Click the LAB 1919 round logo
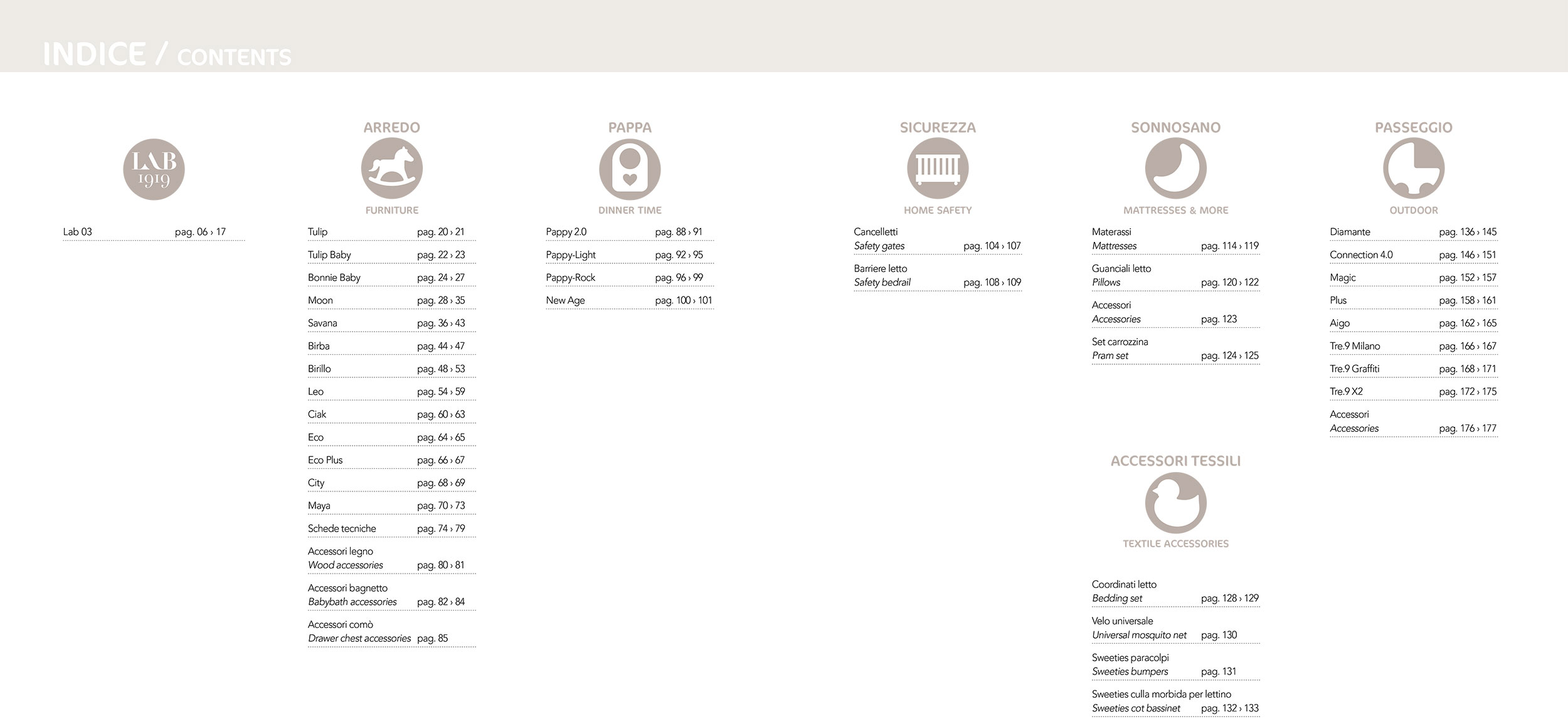Image resolution: width=1568 pixels, height=719 pixels. (154, 169)
